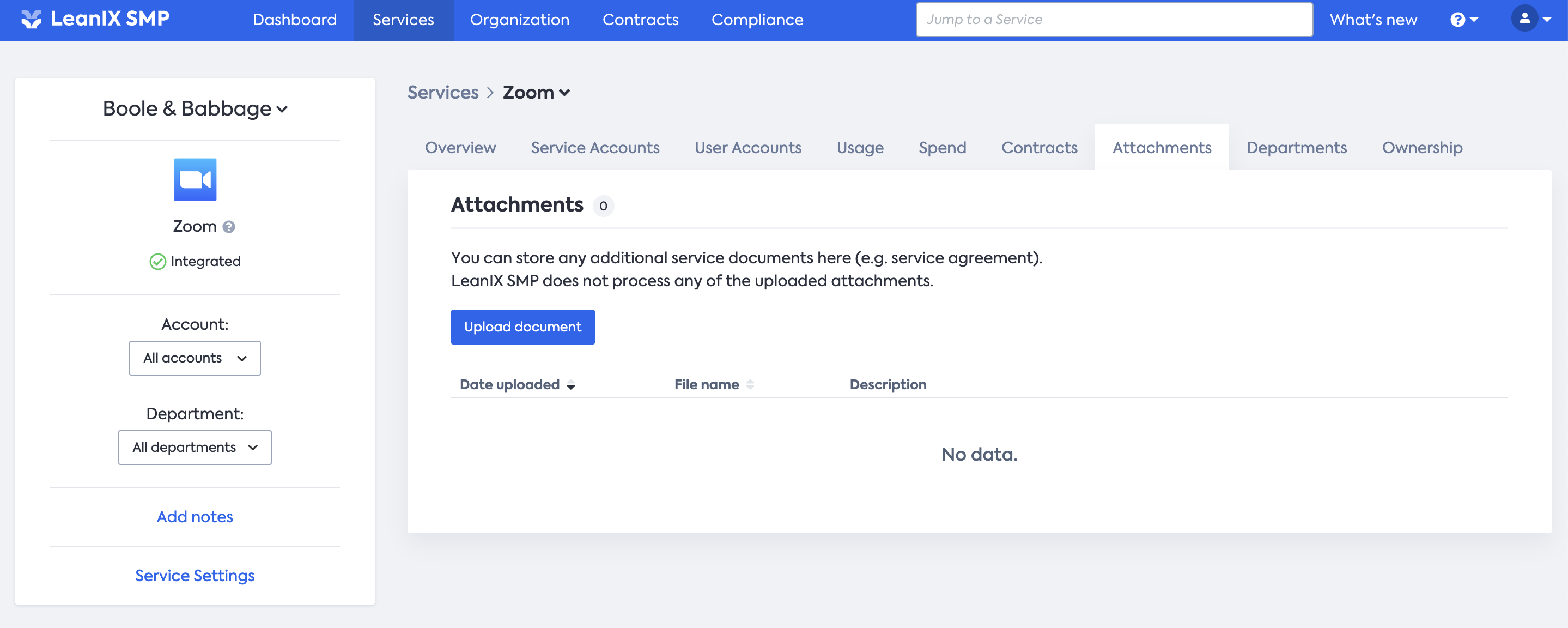
Task: Click the Zoom camera service logo
Action: (x=195, y=180)
